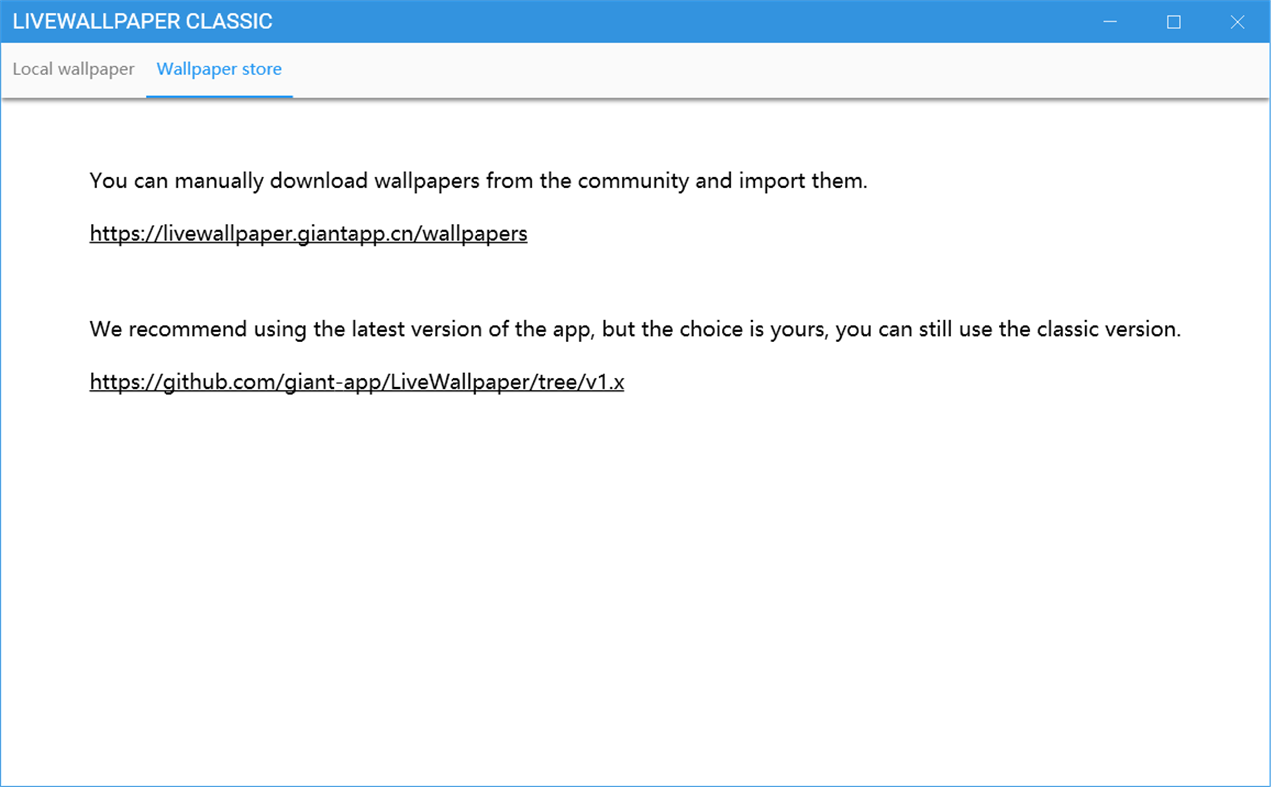
Task: Close the LiveWallpaper Classic window
Action: pos(1237,21)
